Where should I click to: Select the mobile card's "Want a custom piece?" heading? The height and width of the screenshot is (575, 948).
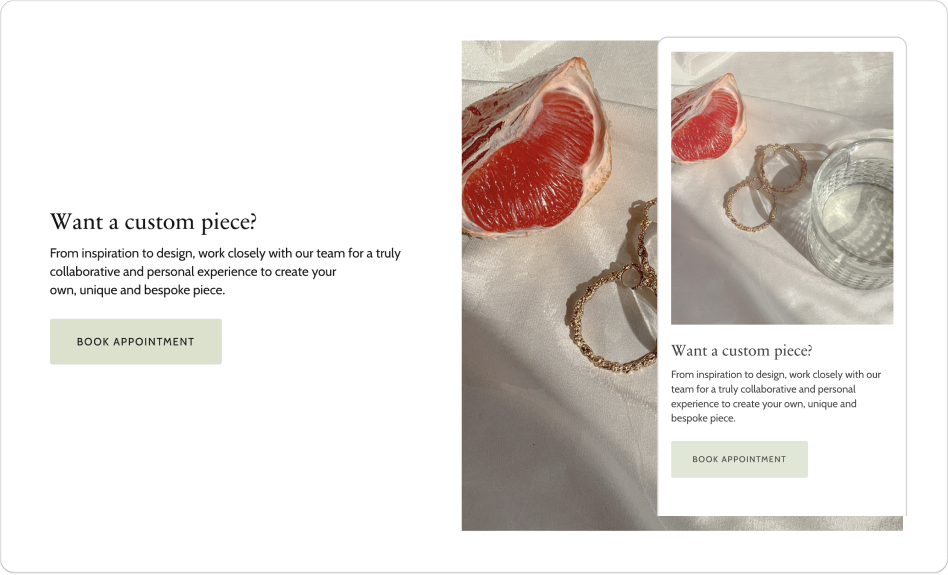coord(741,351)
